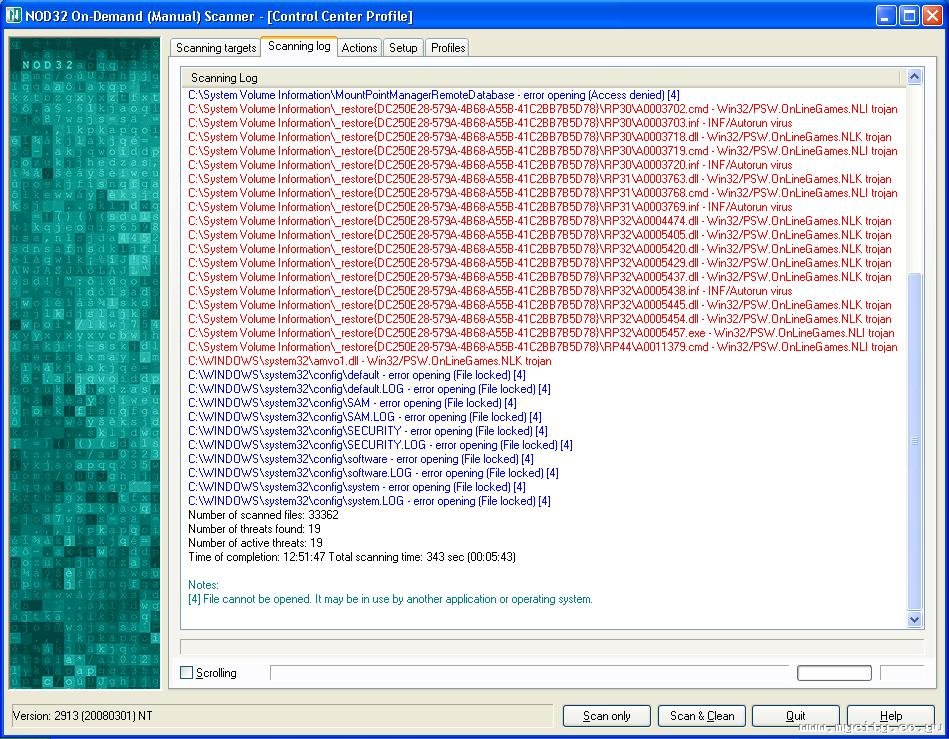The width and height of the screenshot is (949, 739).
Task: Select log line for A0003769.inf
Action: [490, 207]
